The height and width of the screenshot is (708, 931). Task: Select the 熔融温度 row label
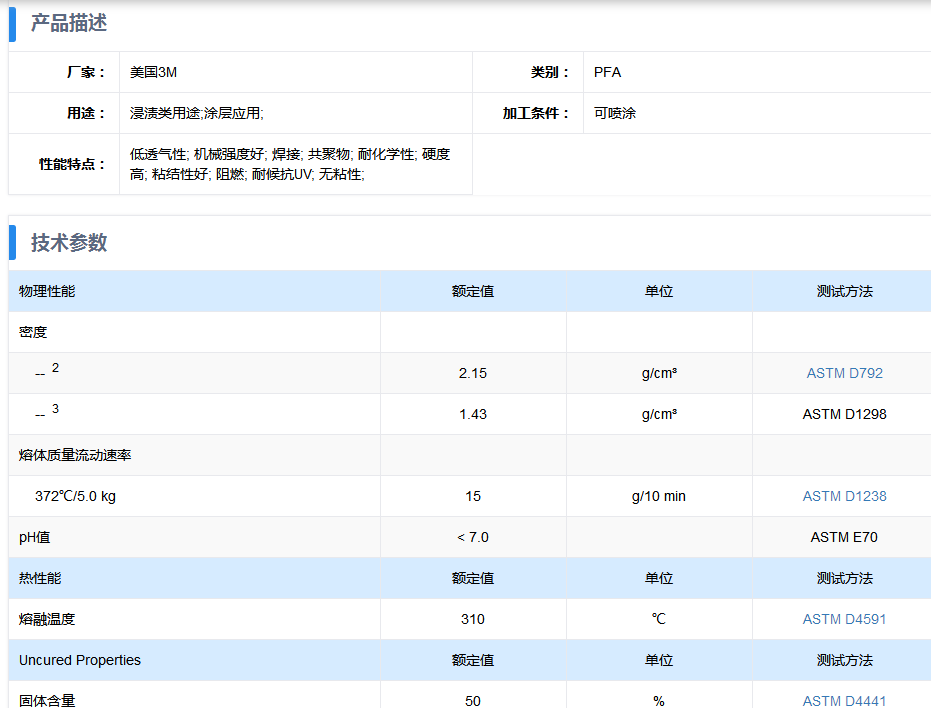click(47, 619)
